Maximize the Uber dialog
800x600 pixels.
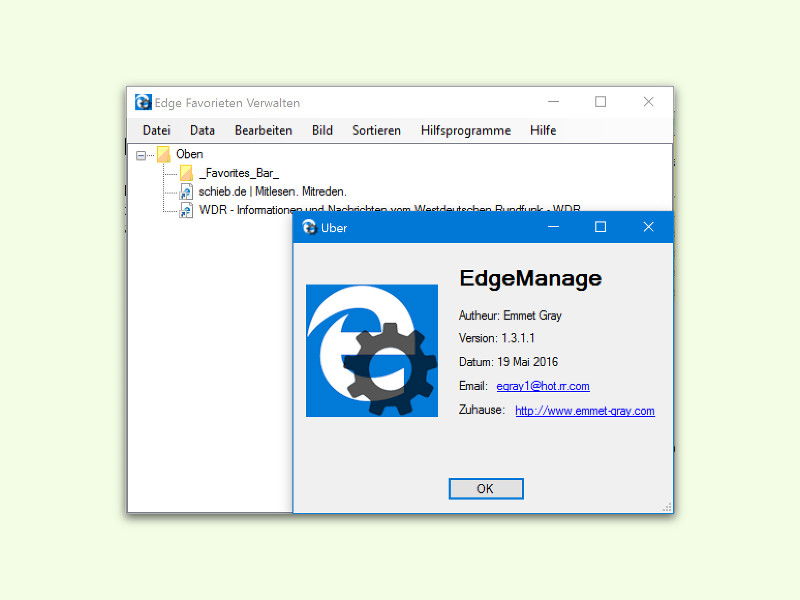pos(601,227)
